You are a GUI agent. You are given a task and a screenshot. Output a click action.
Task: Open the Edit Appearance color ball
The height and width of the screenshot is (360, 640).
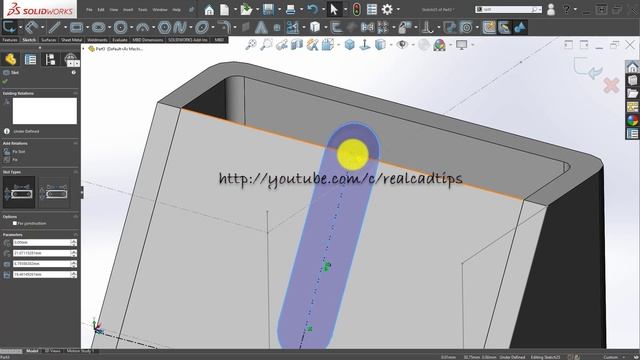click(x=439, y=44)
